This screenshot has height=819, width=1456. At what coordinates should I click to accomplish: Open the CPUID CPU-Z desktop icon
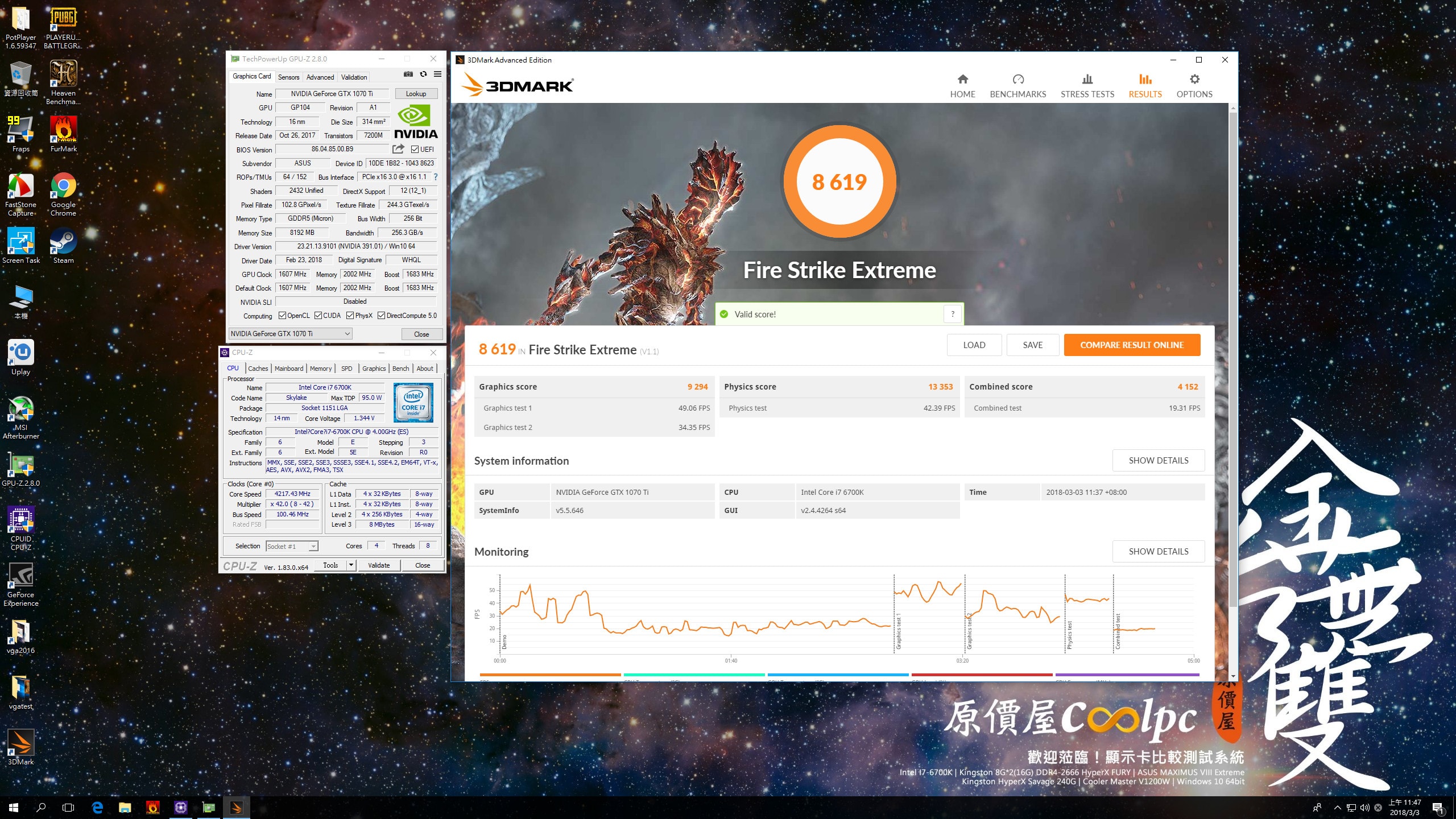point(21,529)
